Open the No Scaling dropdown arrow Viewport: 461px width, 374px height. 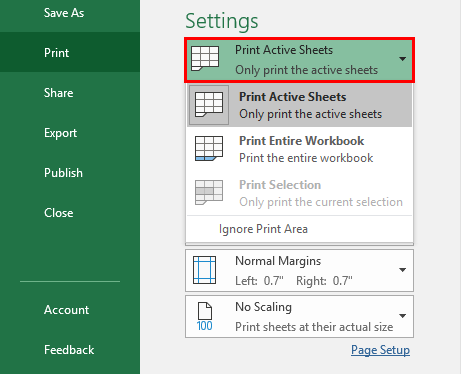click(403, 316)
